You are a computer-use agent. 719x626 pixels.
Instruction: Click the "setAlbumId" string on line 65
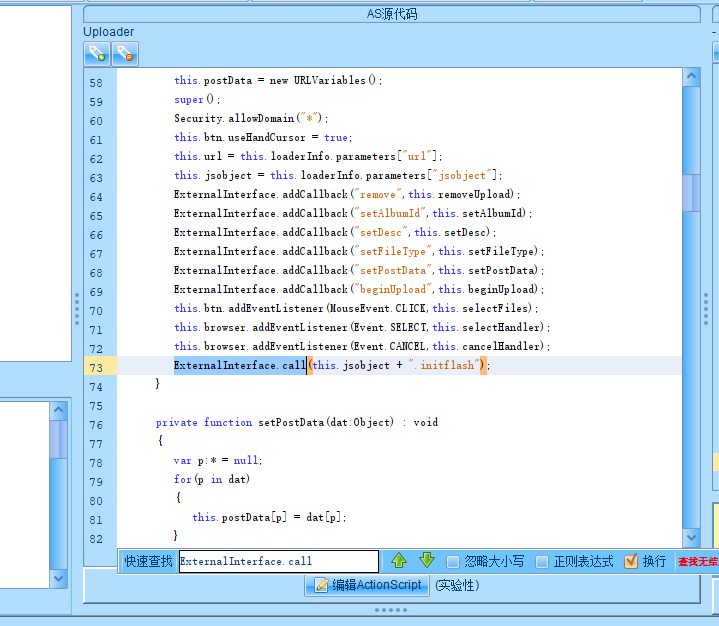[390, 213]
